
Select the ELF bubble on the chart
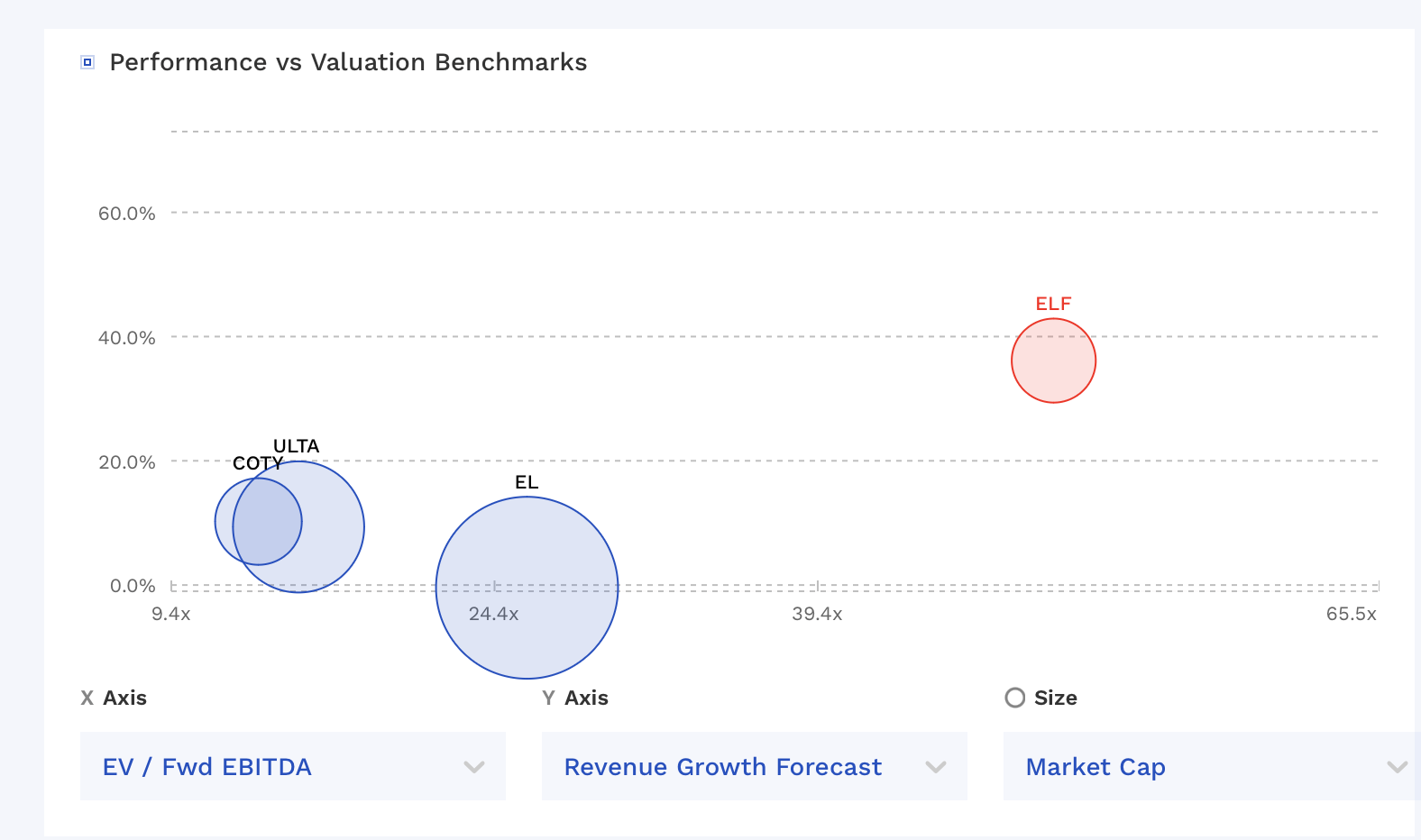(x=1053, y=360)
